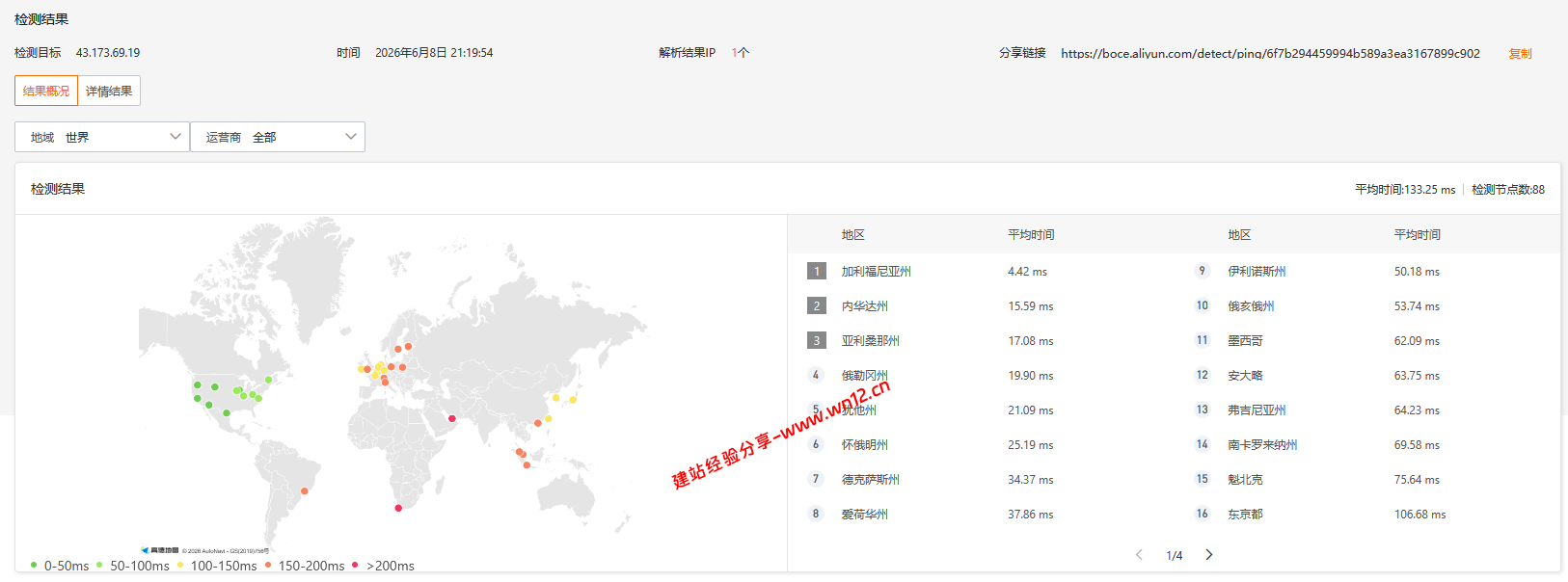Click rank circle number 11
Viewport: 1568px width, 582px height.
tap(1202, 340)
